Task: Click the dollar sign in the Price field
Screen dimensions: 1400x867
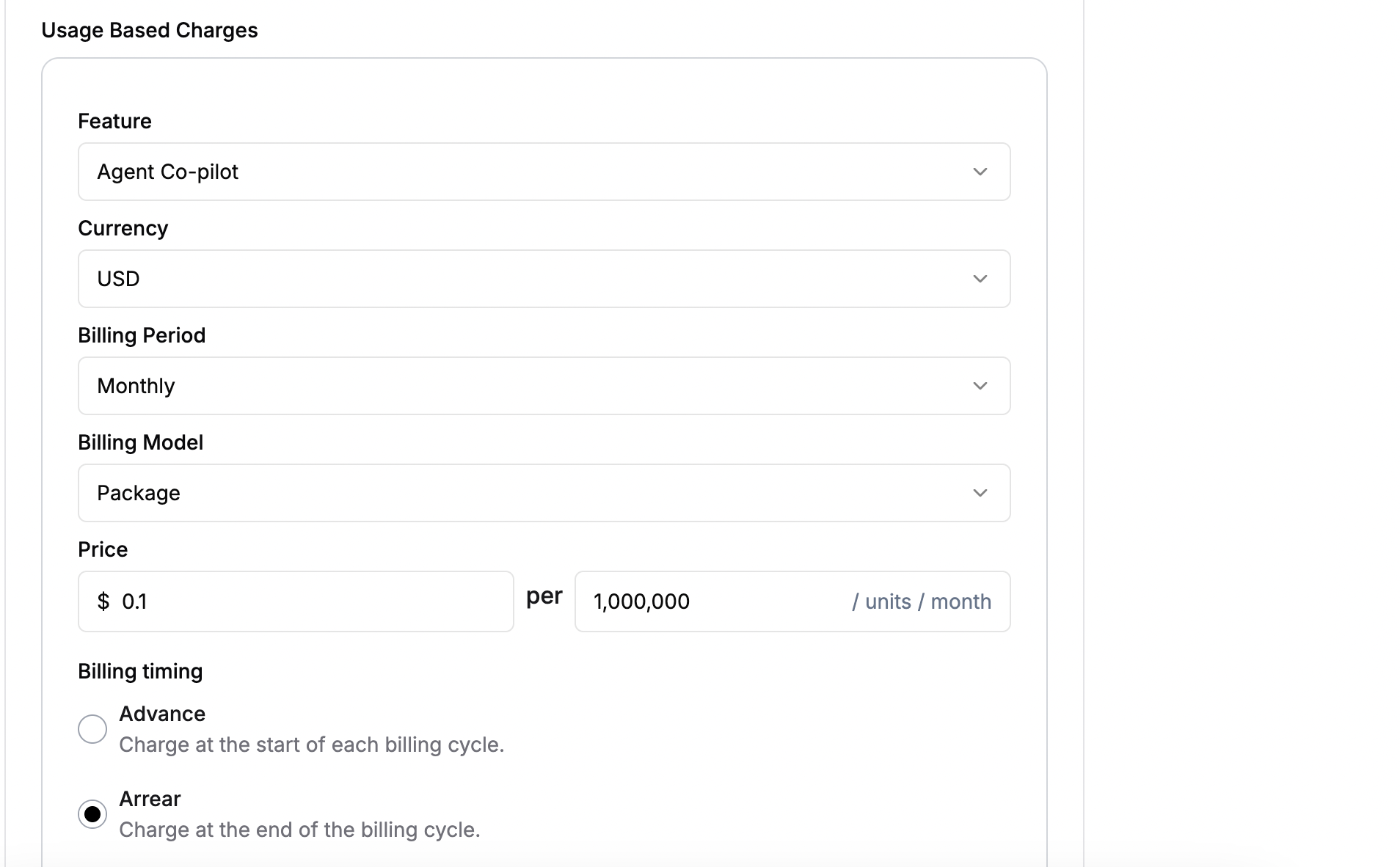Action: click(x=103, y=601)
